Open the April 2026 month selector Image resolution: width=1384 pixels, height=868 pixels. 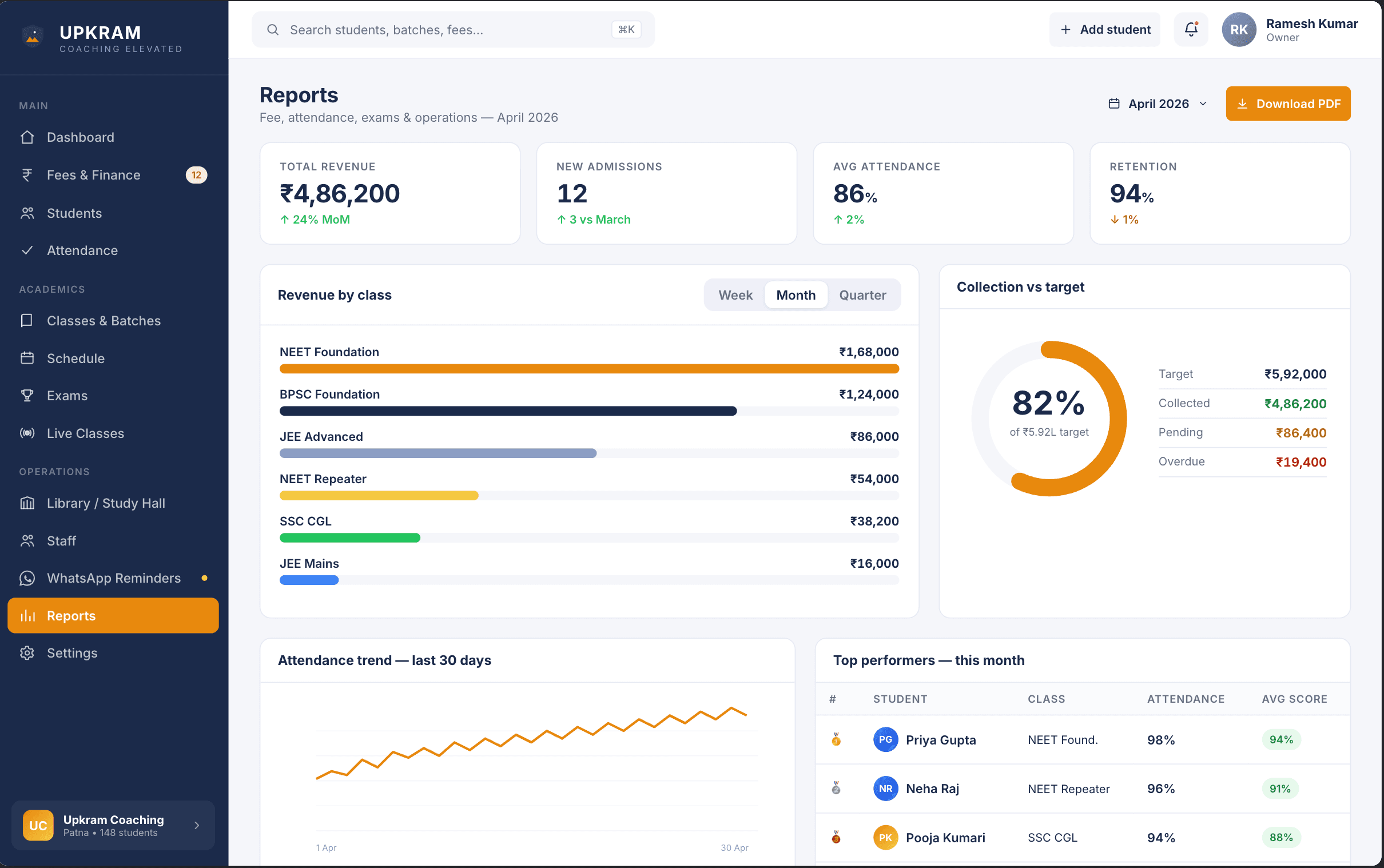click(x=1157, y=103)
